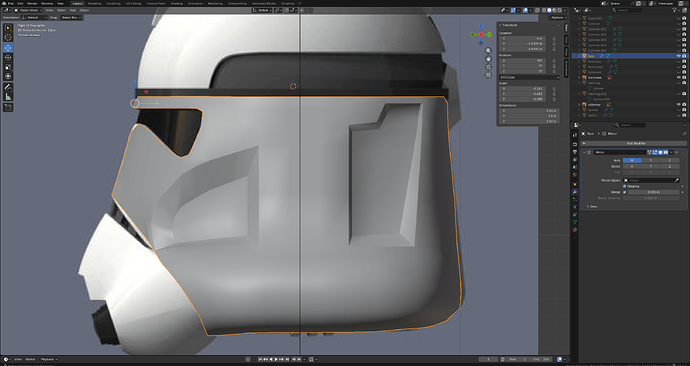Open the Material properties tab

pos(575,230)
